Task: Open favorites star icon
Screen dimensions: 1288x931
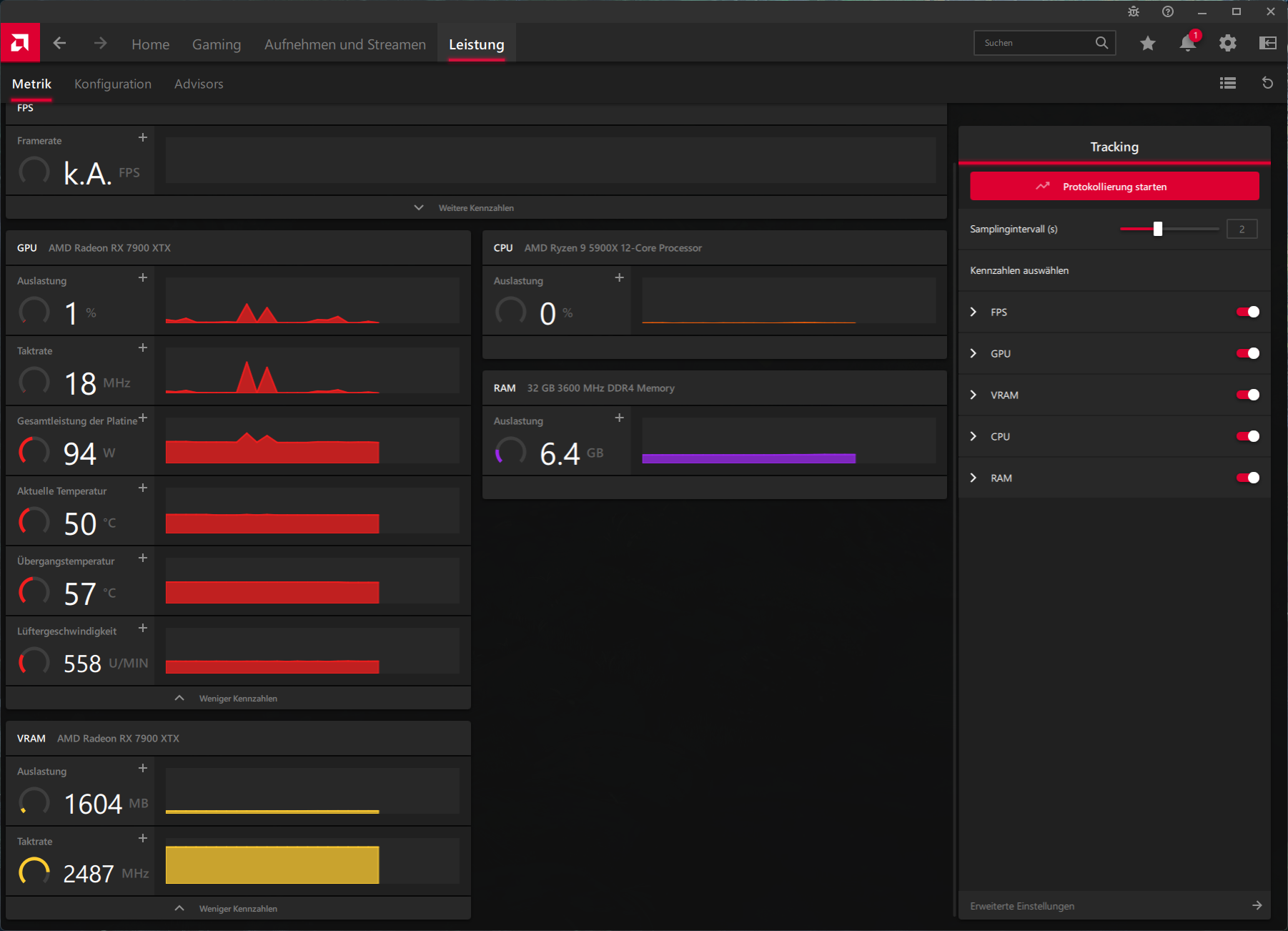Action: (x=1148, y=43)
